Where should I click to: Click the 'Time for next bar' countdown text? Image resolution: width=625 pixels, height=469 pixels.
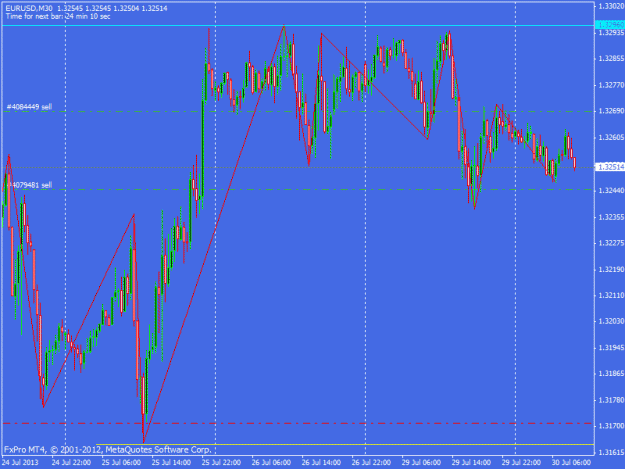click(x=58, y=16)
